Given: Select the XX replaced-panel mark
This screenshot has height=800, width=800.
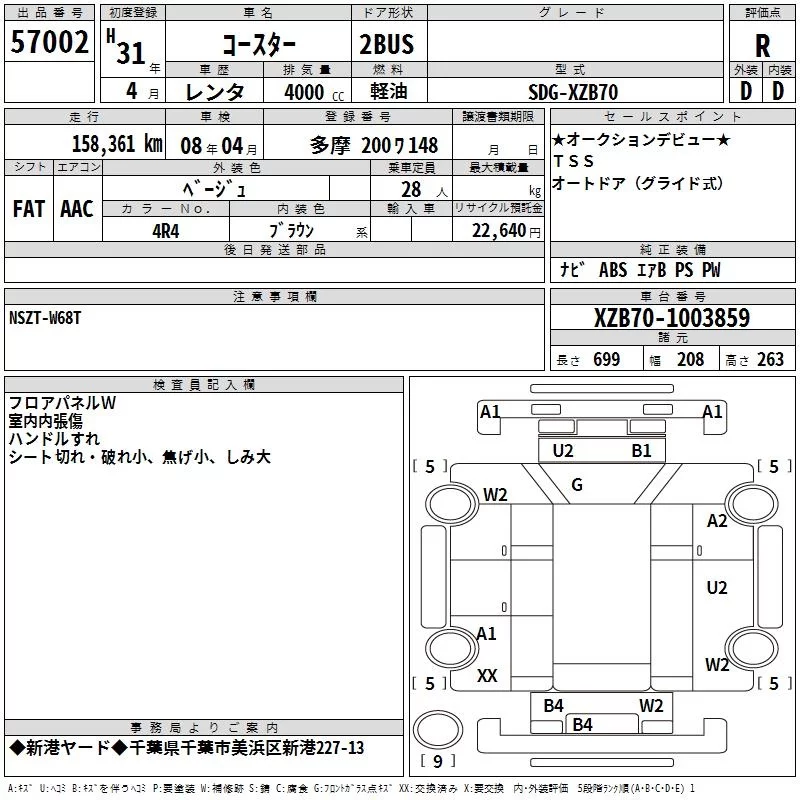Looking at the screenshot, I should click(487, 676).
